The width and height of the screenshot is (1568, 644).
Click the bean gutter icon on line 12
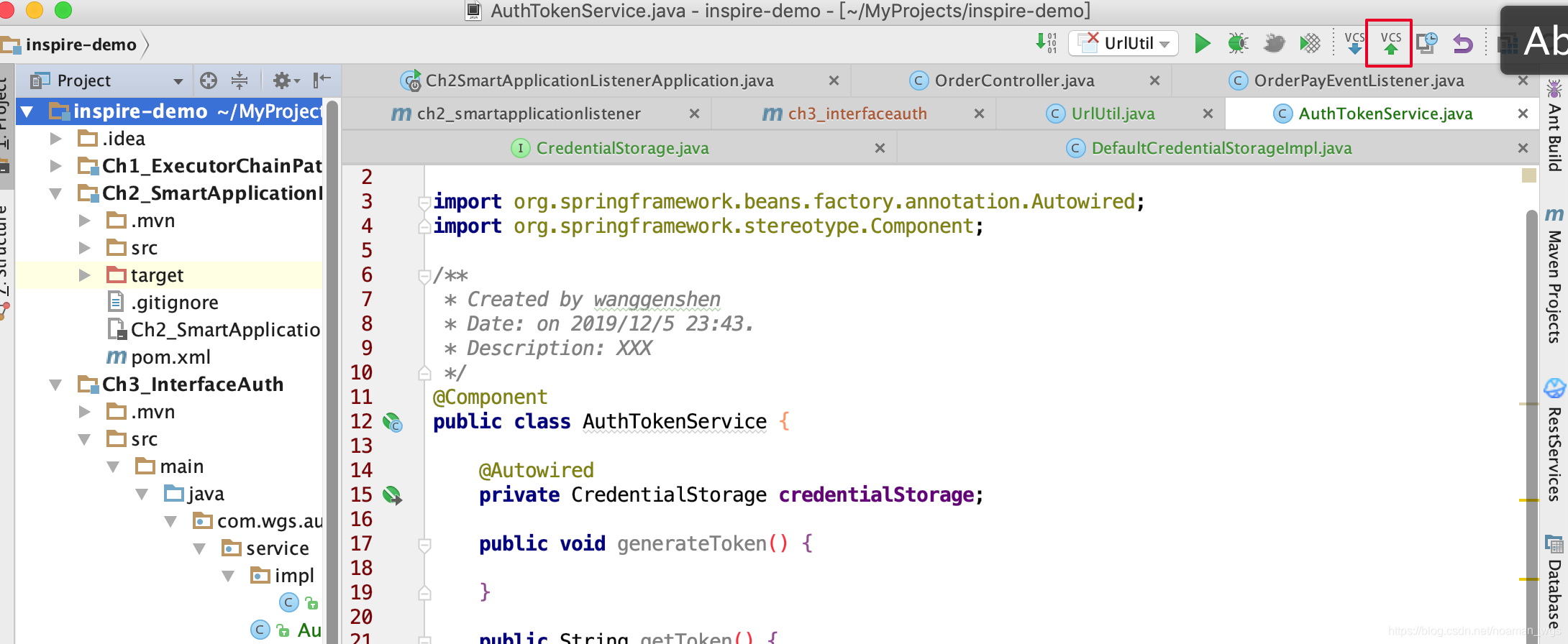point(392,422)
